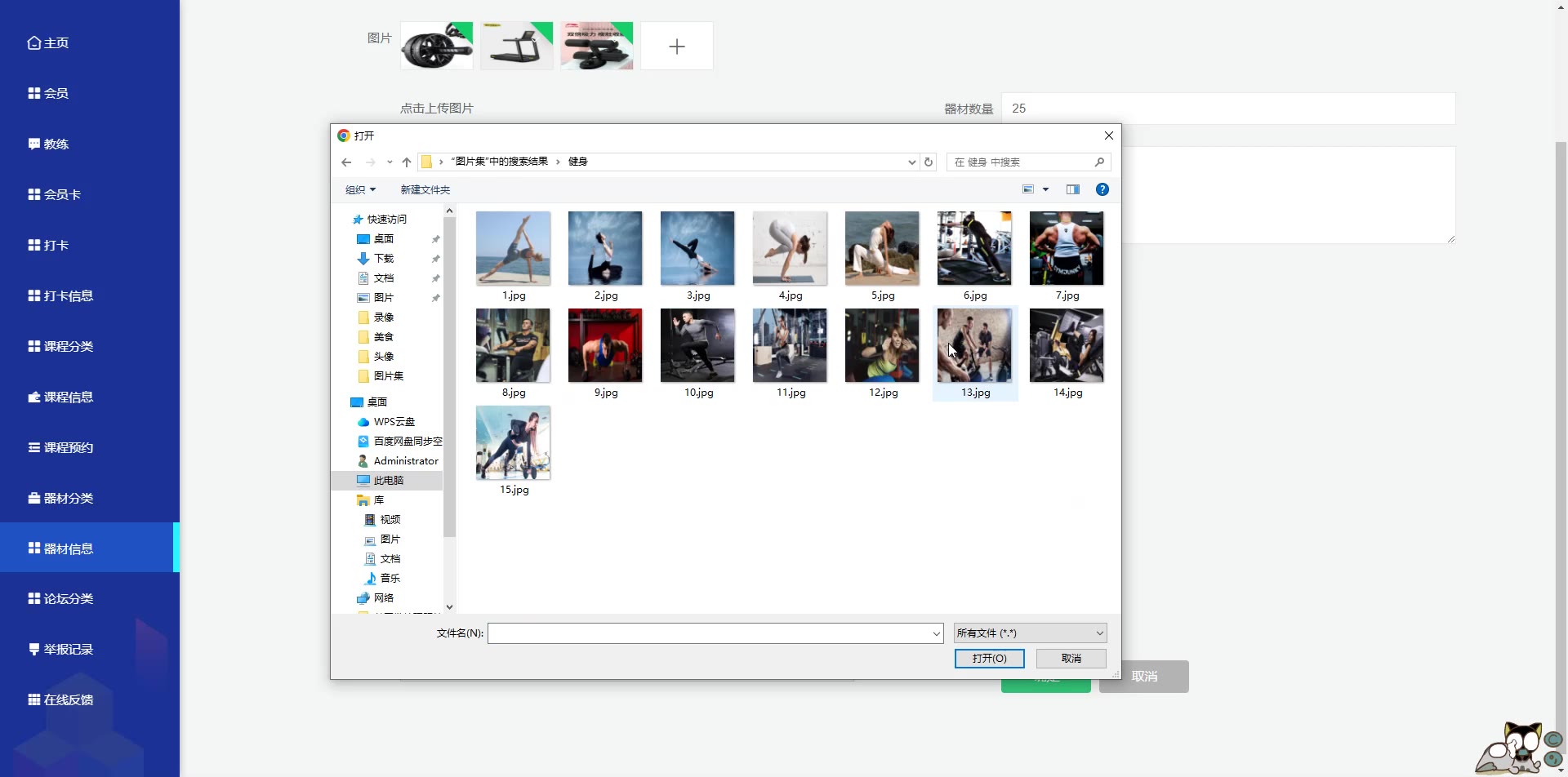Refresh the folder address bar
Image resolution: width=1568 pixels, height=777 pixels.
[929, 162]
